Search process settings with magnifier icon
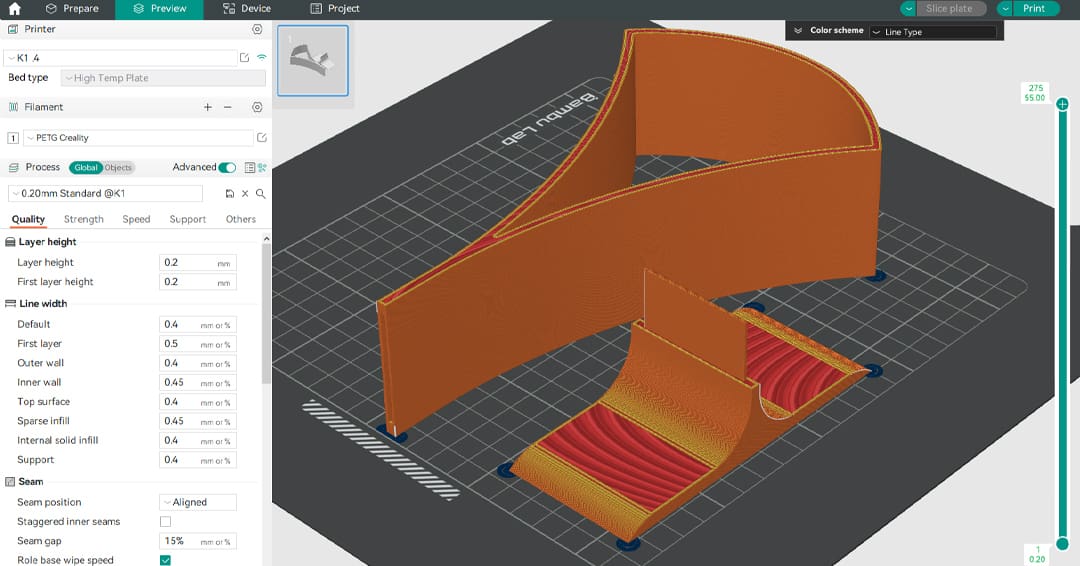The width and height of the screenshot is (1080, 566). [x=261, y=194]
